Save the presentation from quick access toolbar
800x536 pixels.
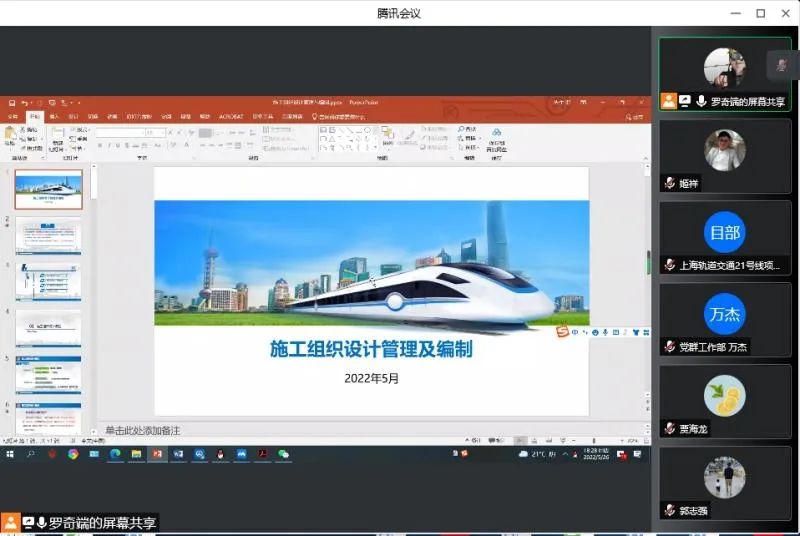(12, 103)
